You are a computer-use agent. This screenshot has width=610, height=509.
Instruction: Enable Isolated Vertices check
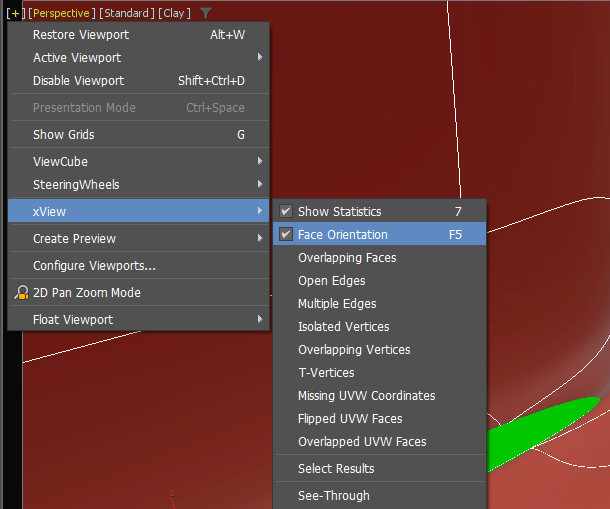(x=380, y=326)
